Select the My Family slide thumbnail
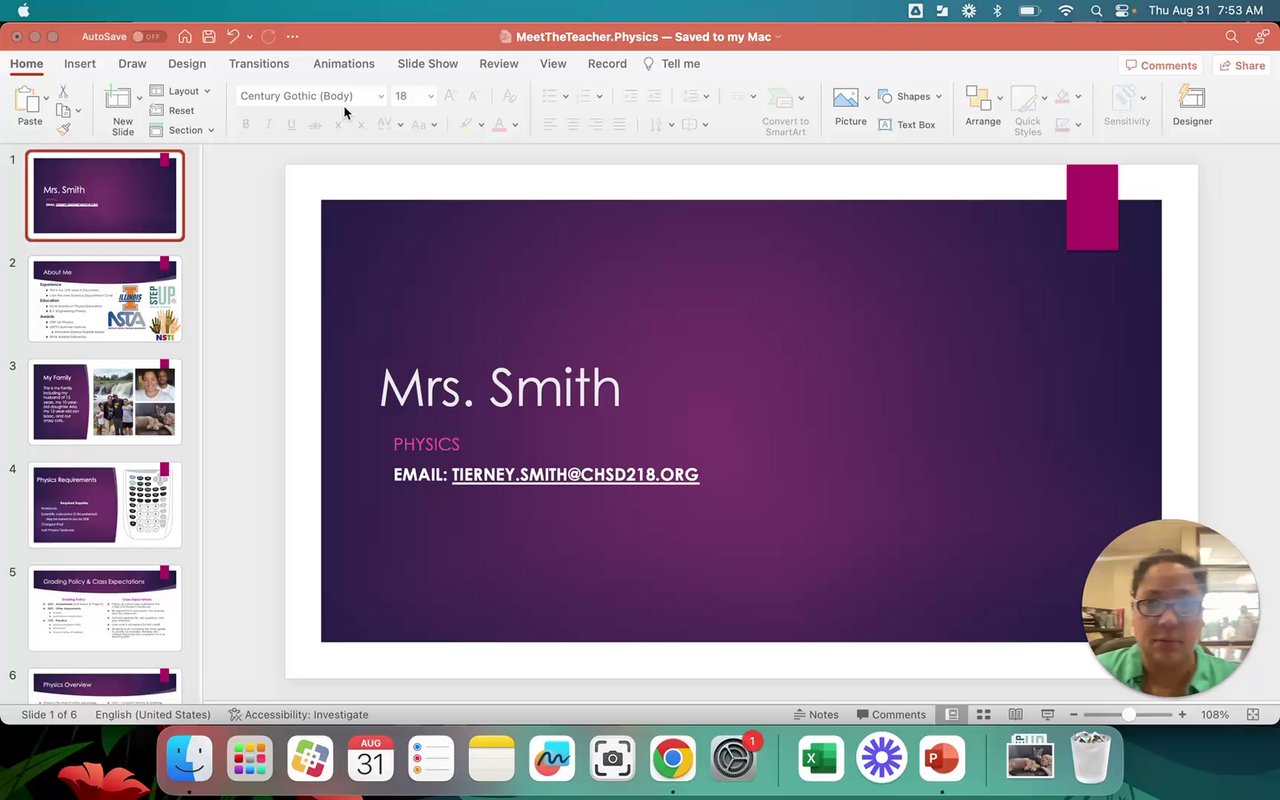The width and height of the screenshot is (1280, 800). pyautogui.click(x=105, y=401)
